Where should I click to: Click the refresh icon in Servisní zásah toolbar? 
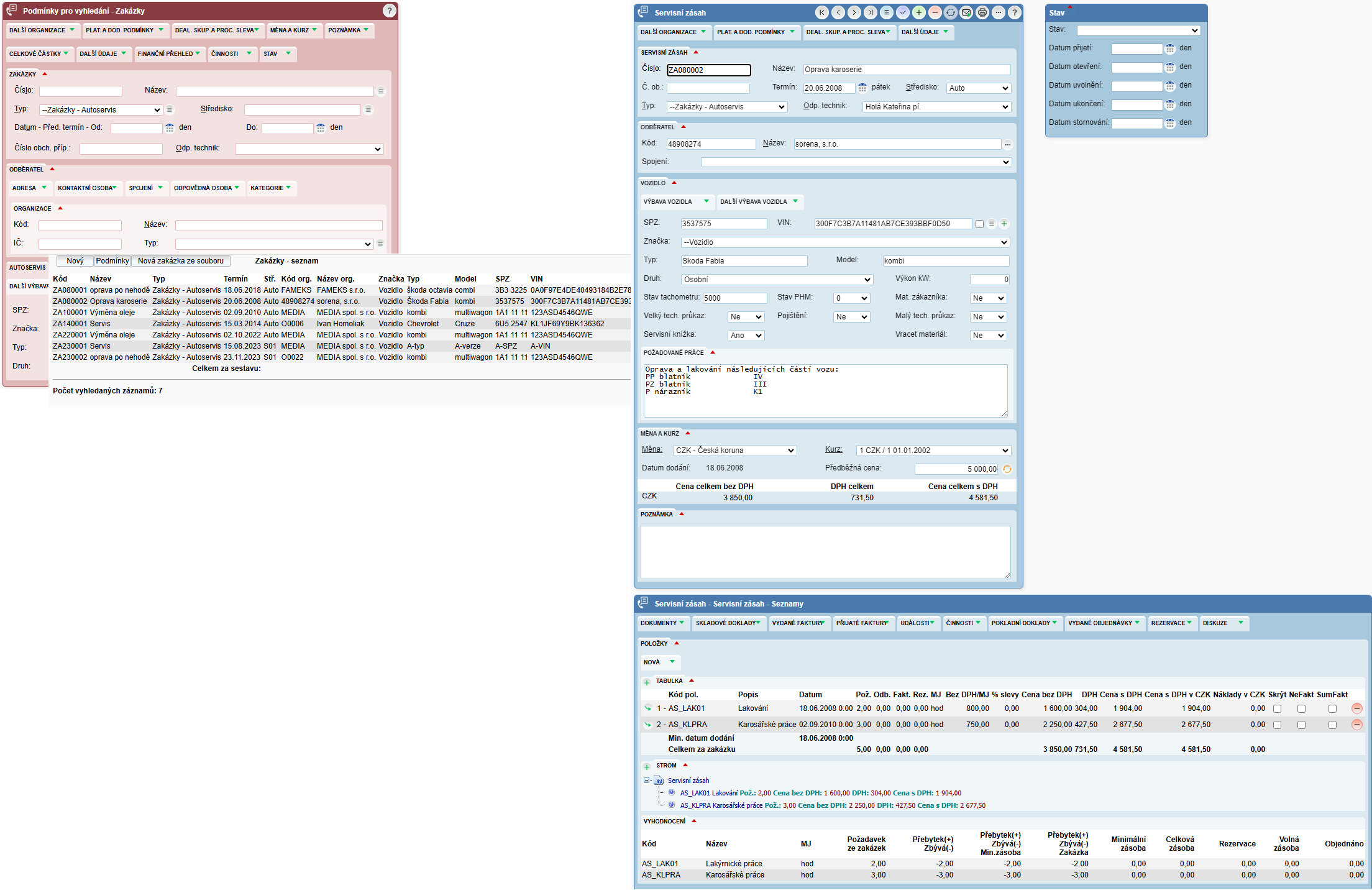[x=950, y=12]
